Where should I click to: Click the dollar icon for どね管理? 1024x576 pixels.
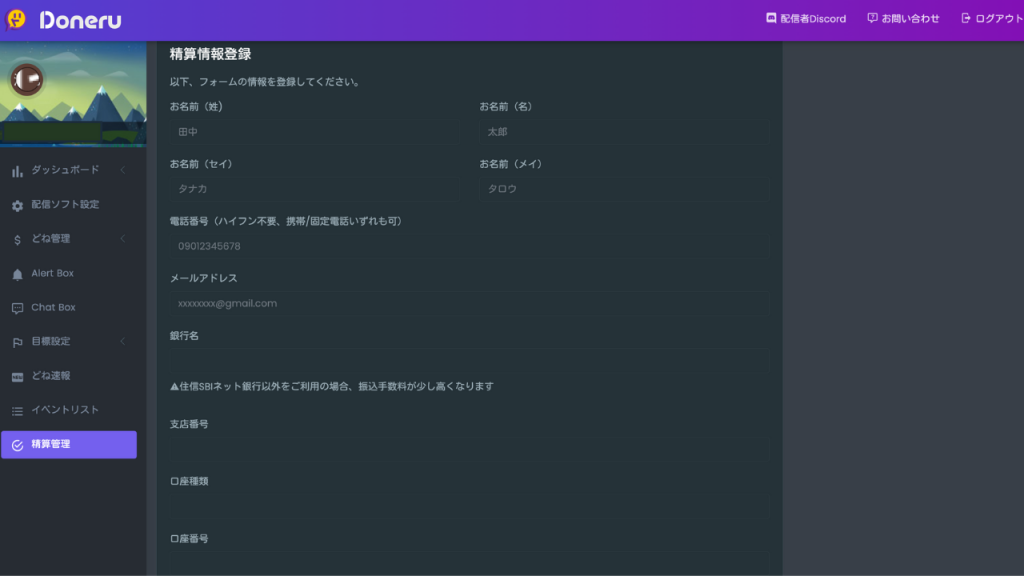pyautogui.click(x=17, y=238)
